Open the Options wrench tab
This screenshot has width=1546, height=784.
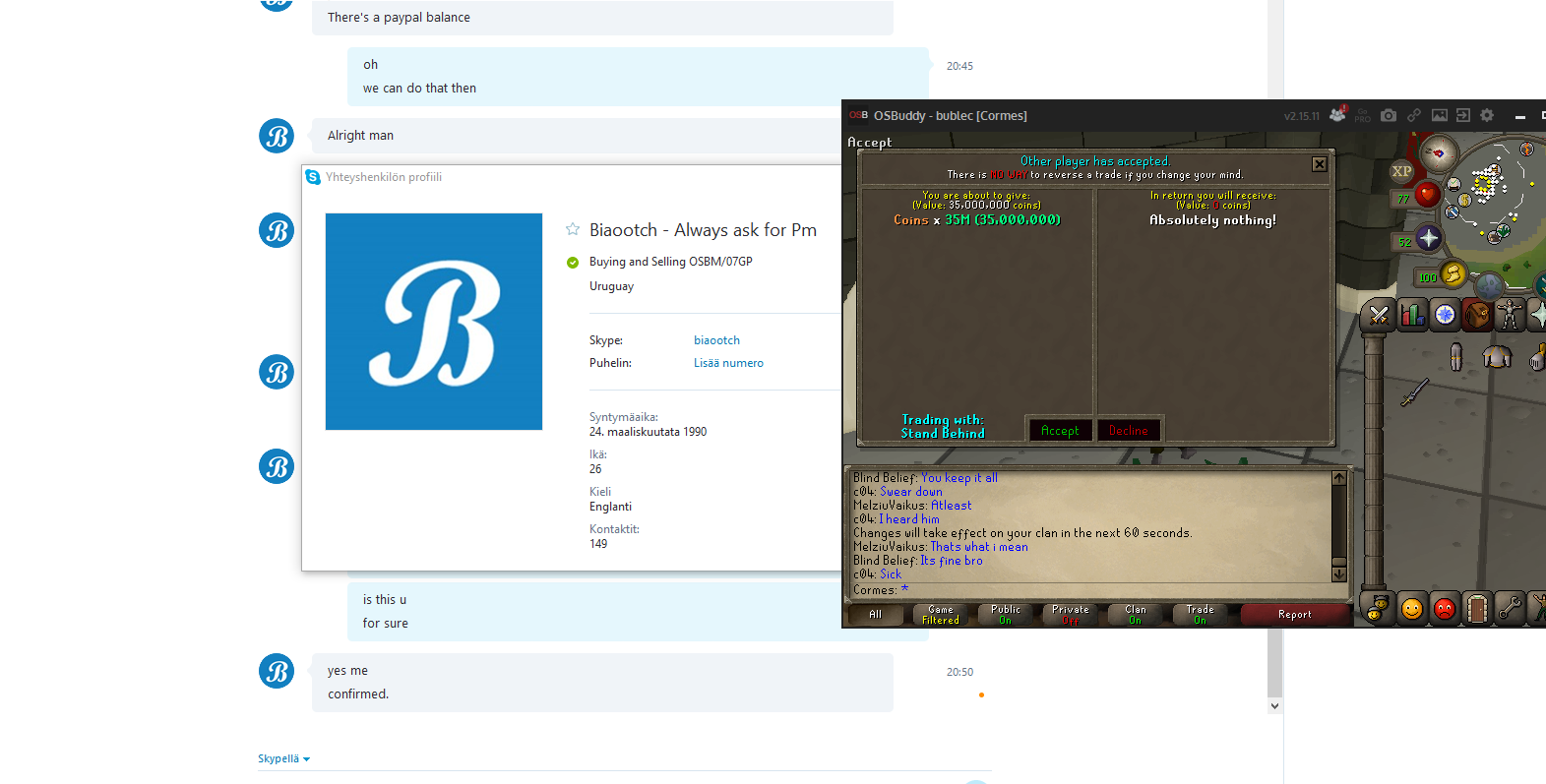coord(1510,610)
